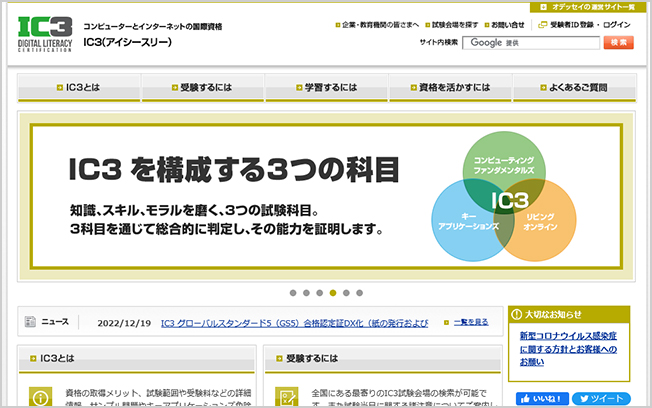Click the pencil form icon in 受験するには panel
The width and height of the screenshot is (652, 408).
[x=286, y=397]
